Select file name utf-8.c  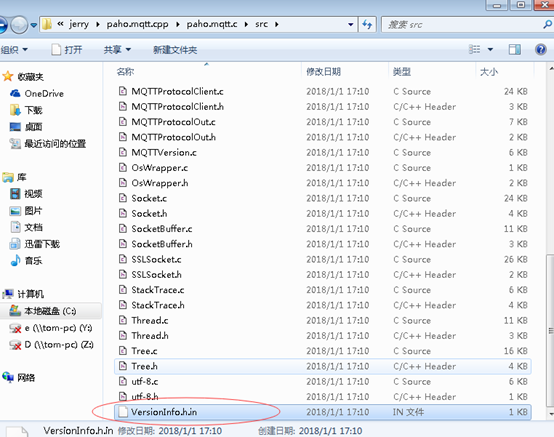click(145, 382)
